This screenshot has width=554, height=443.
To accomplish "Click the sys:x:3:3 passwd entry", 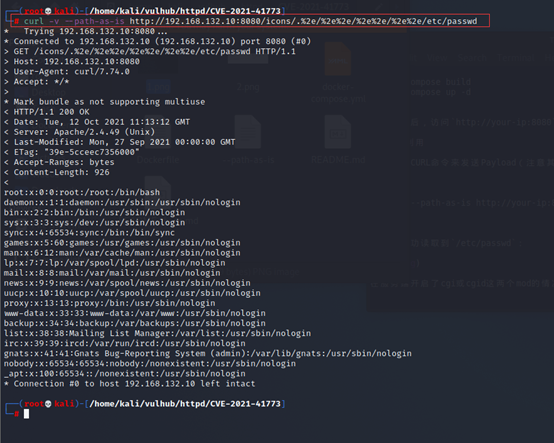I will tap(94, 223).
